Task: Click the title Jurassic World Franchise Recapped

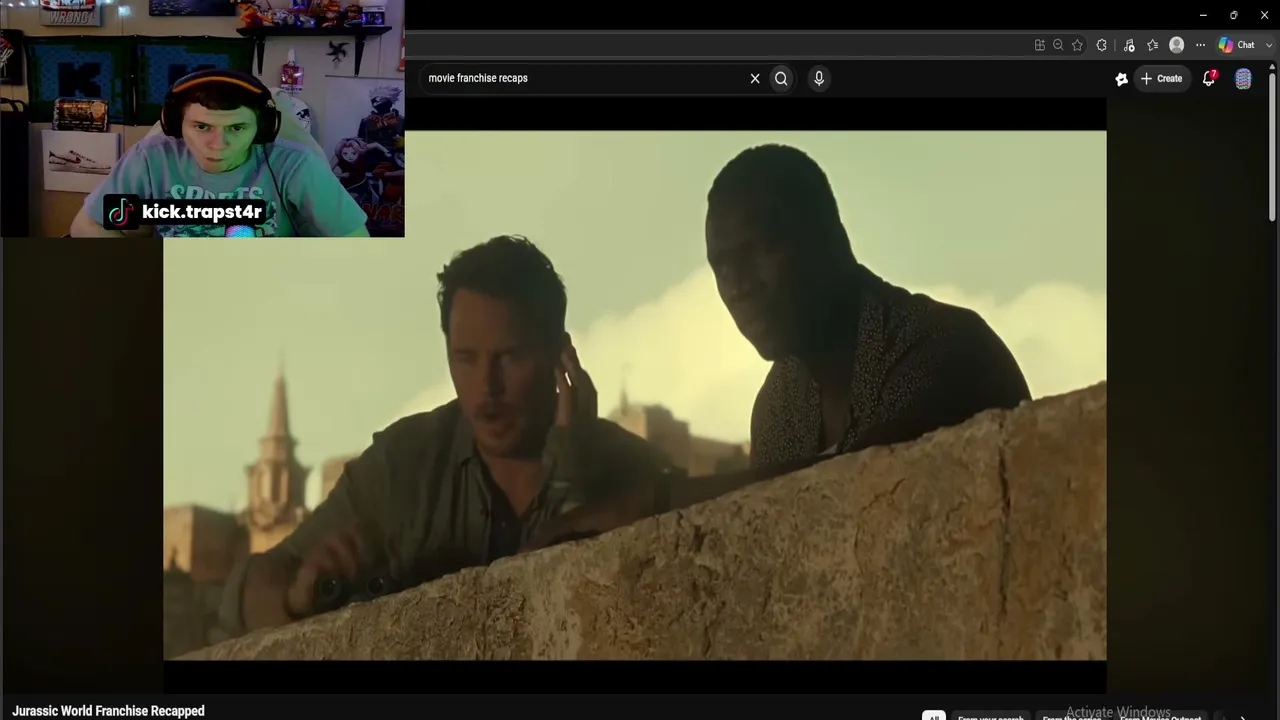Action: pyautogui.click(x=108, y=711)
